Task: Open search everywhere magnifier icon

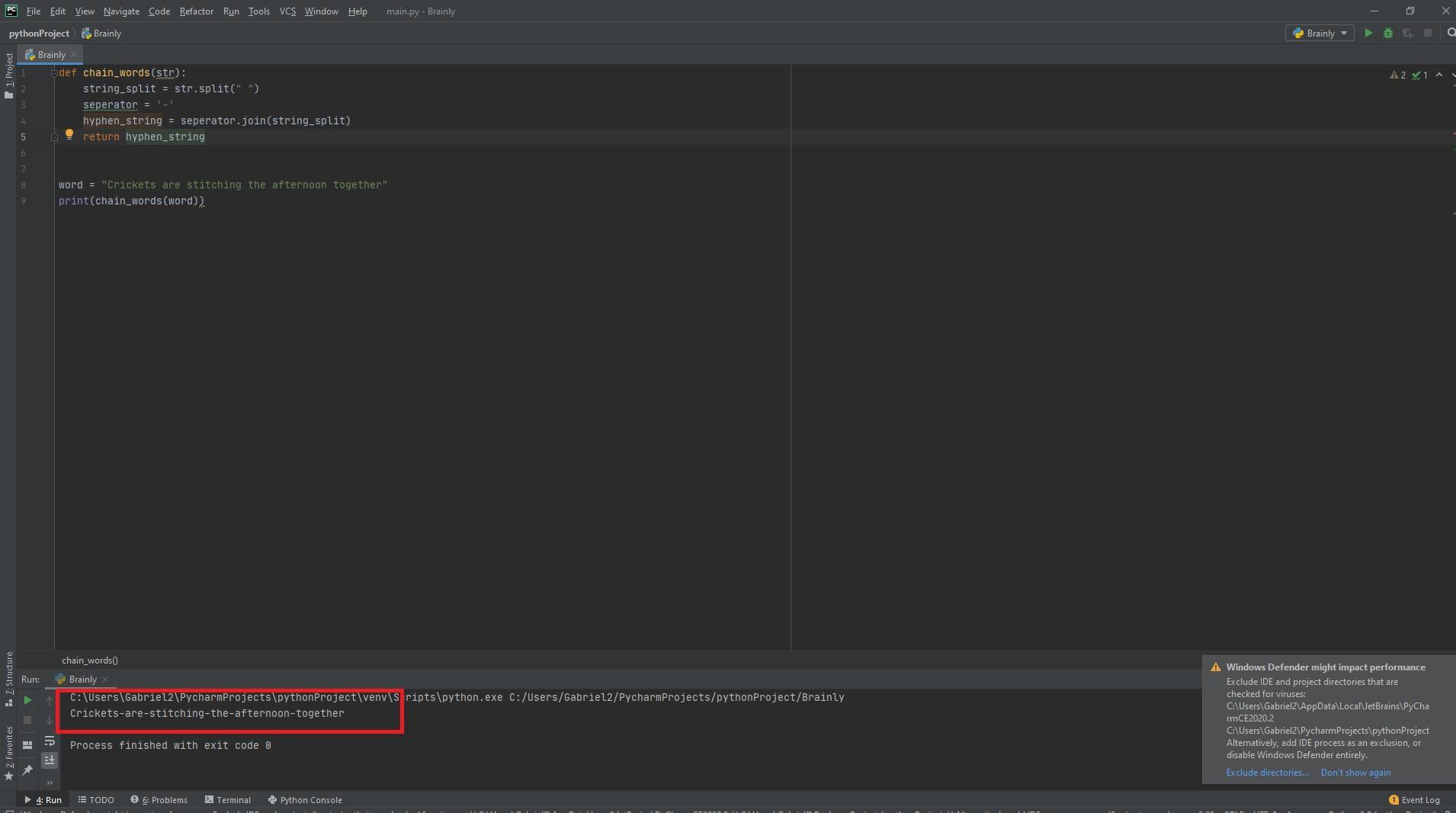Action: click(1451, 34)
